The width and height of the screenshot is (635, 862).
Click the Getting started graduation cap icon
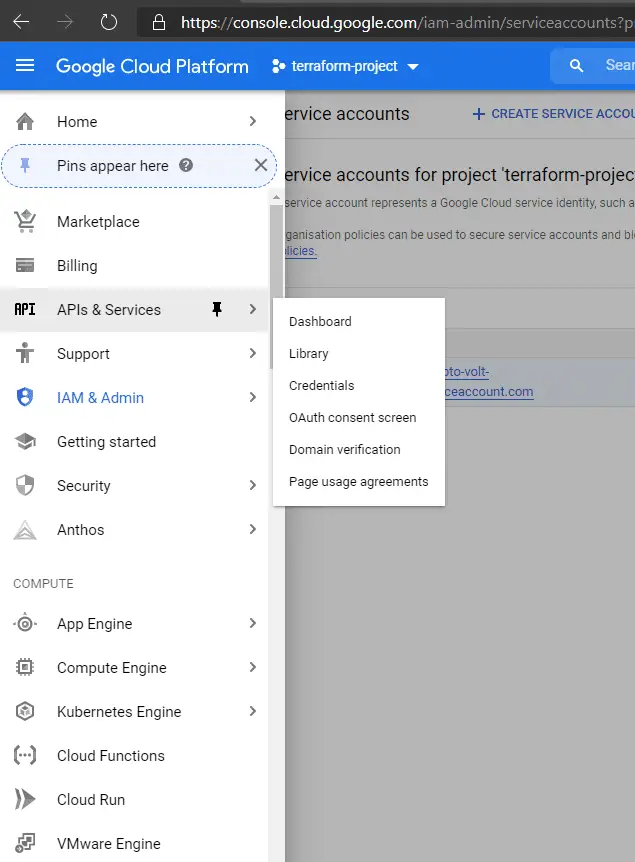point(25,441)
